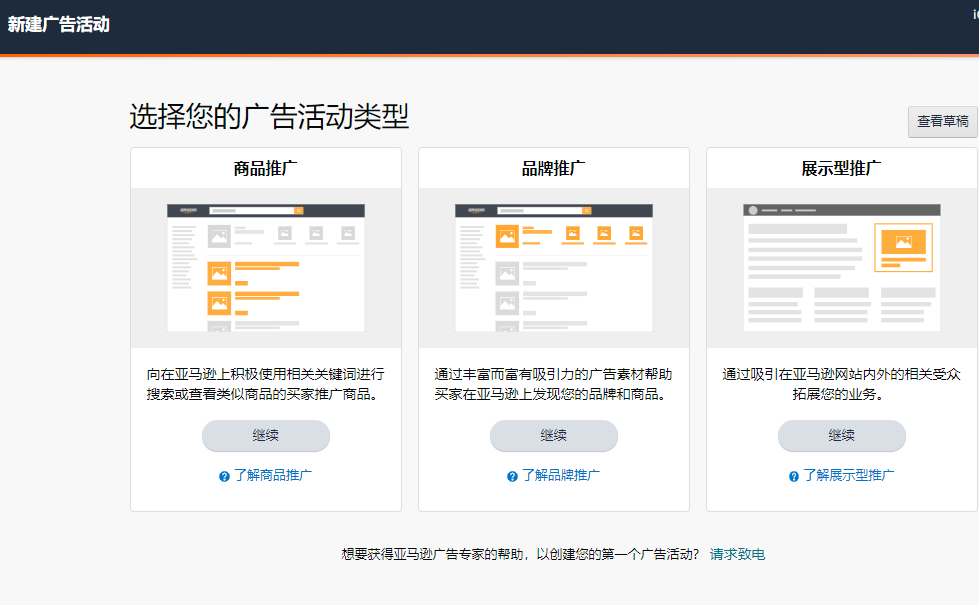979x605 pixels.
Task: Open the 了解商品推广 link
Action: point(273,476)
